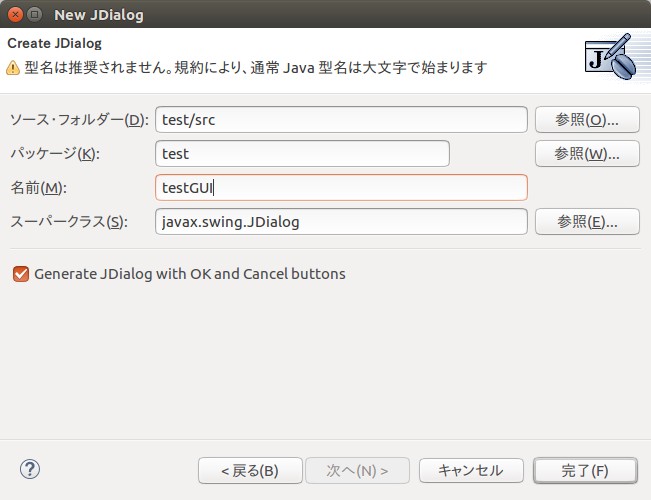
Task: Click the JDialog wizard banner icon
Action: [x=610, y=57]
